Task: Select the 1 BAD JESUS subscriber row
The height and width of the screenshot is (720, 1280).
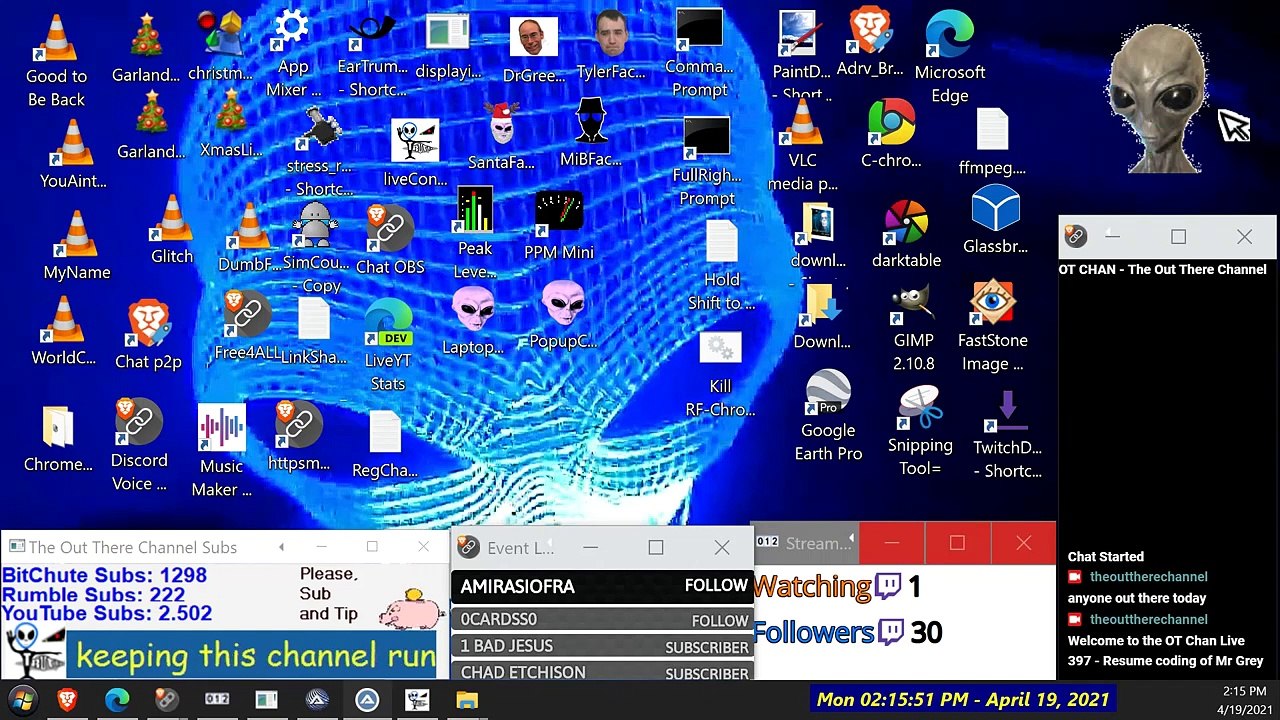Action: 603,646
